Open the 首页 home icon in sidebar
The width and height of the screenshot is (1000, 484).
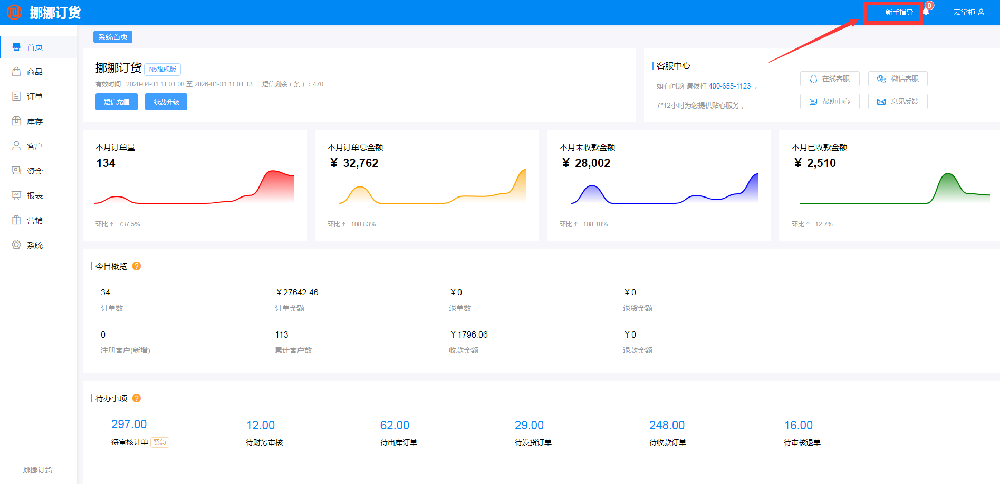tap(27, 47)
